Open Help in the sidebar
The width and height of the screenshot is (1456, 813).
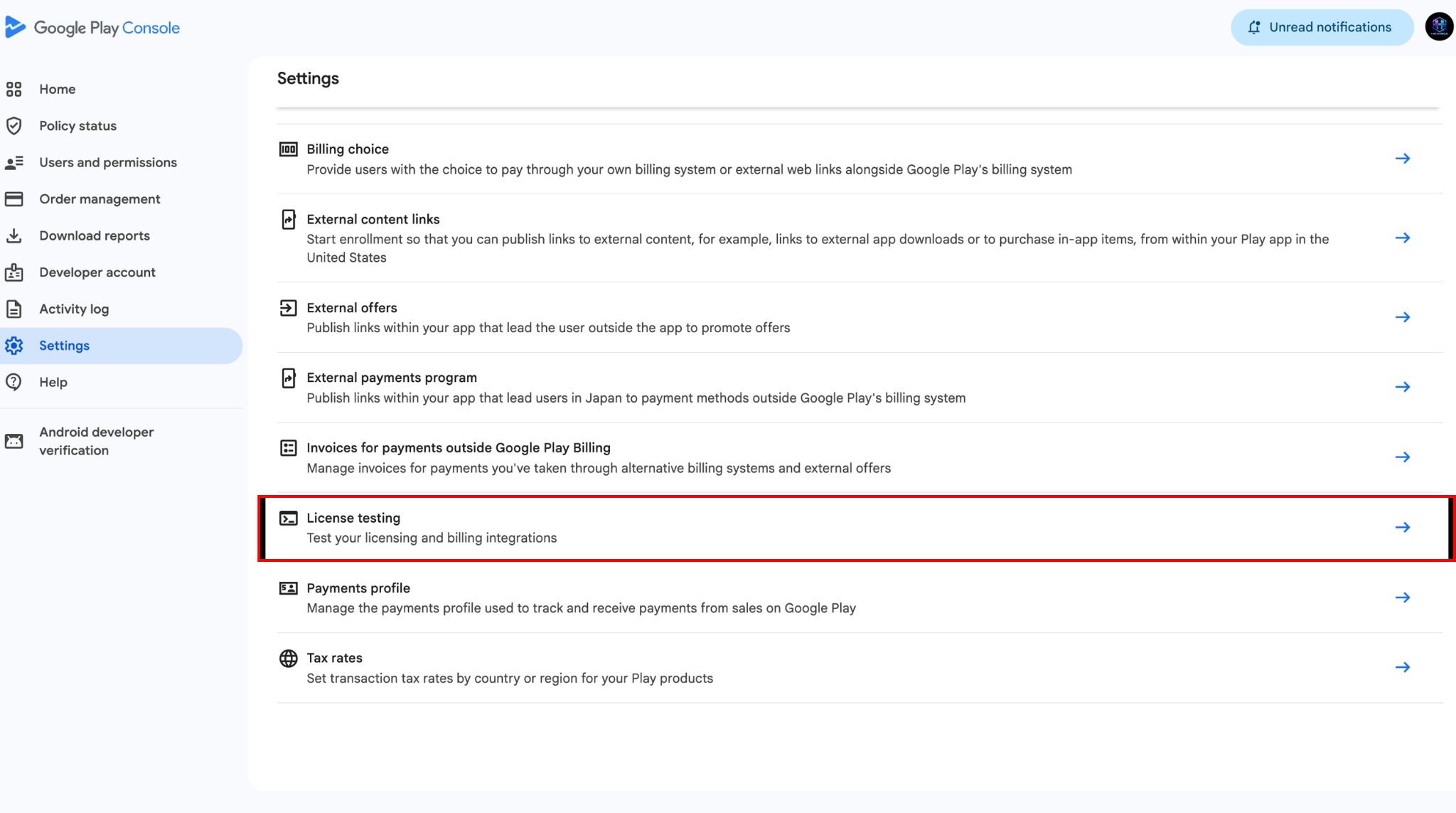(x=121, y=382)
